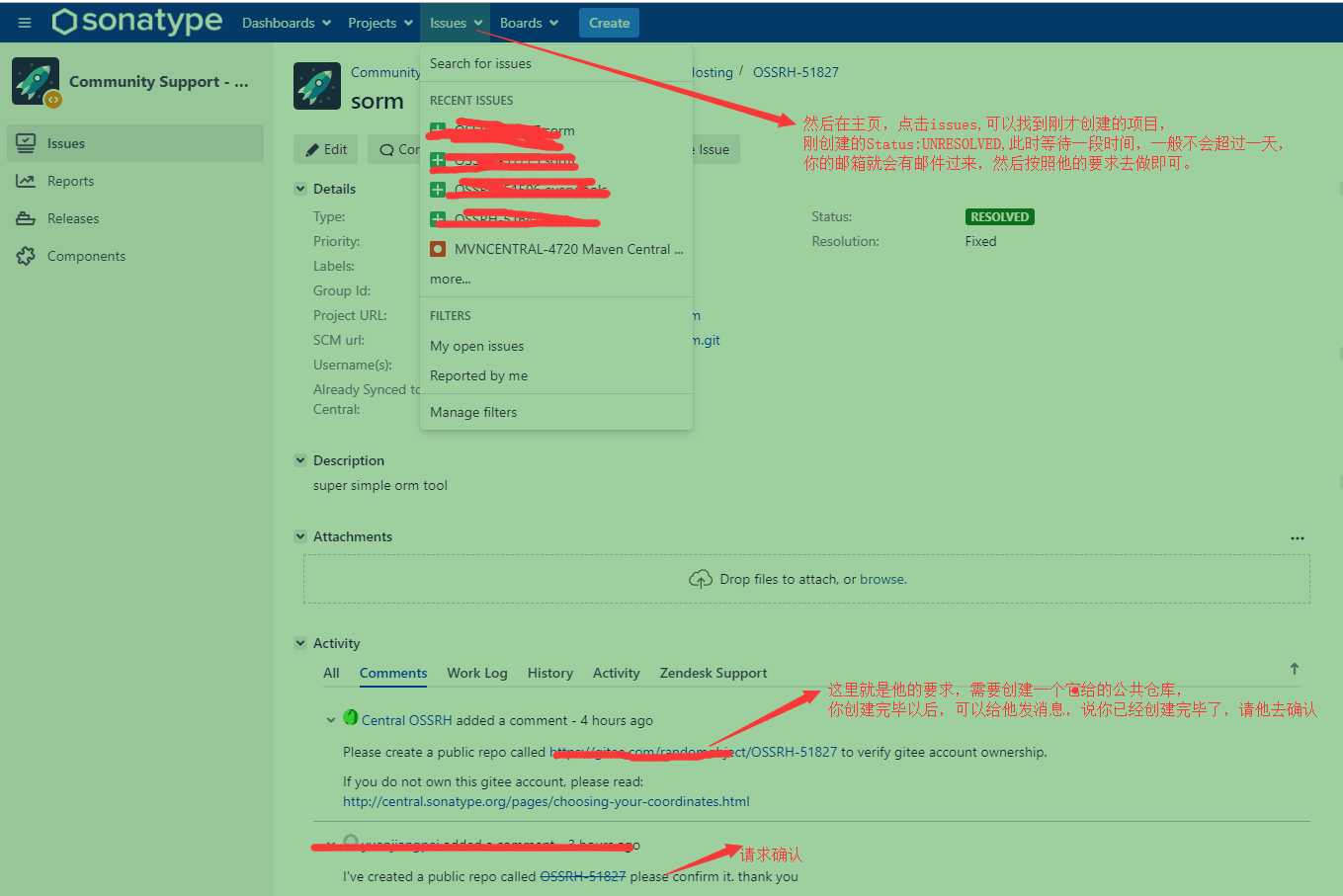Image resolution: width=1343 pixels, height=896 pixels.
Task: Select Reported by me filter
Action: 556,375
